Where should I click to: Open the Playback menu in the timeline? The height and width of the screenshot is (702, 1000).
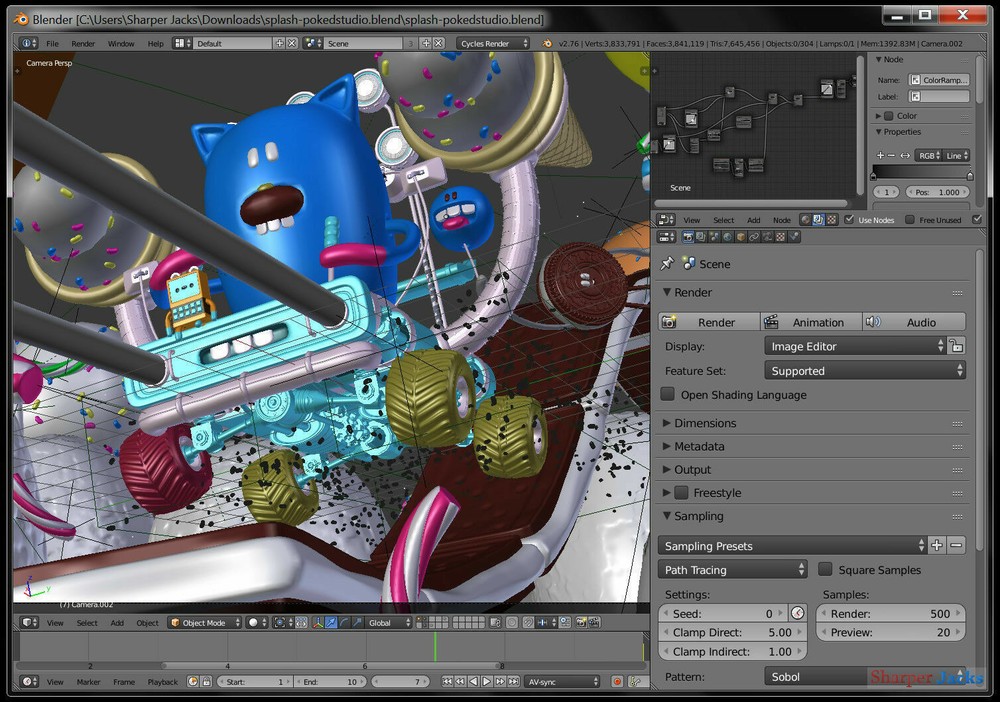[162, 681]
